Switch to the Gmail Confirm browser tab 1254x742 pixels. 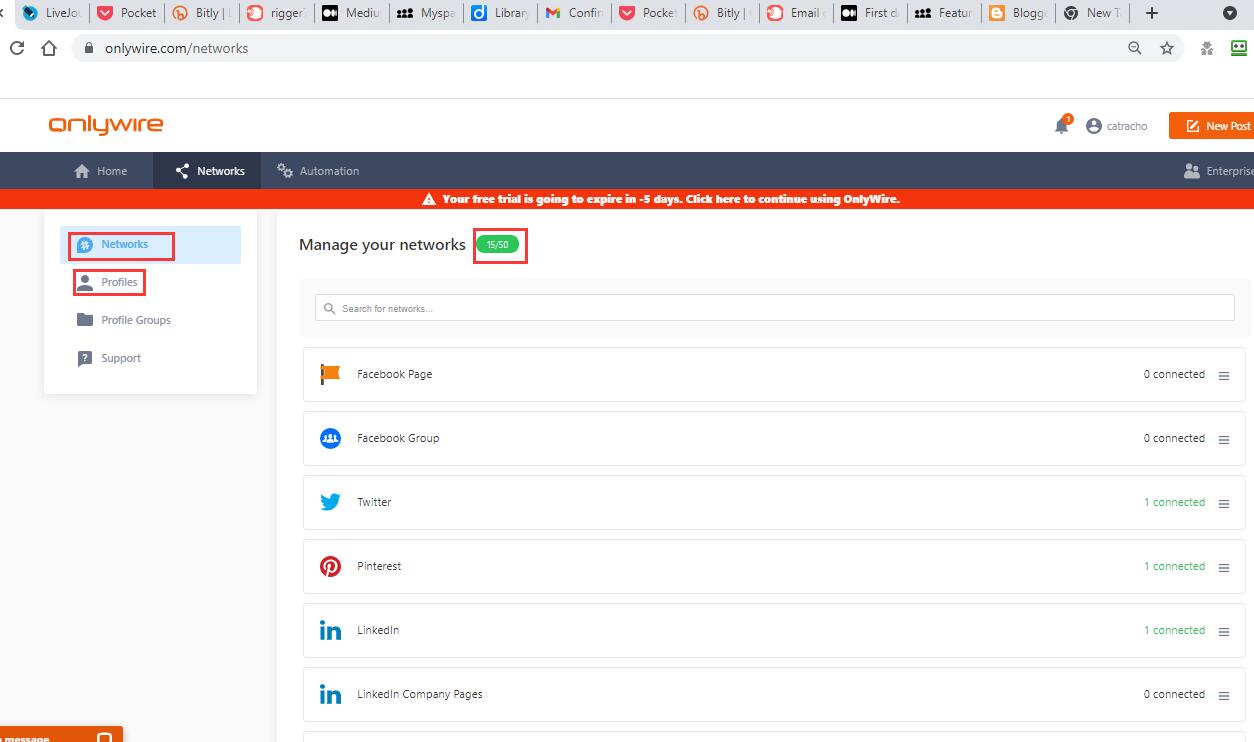[575, 13]
